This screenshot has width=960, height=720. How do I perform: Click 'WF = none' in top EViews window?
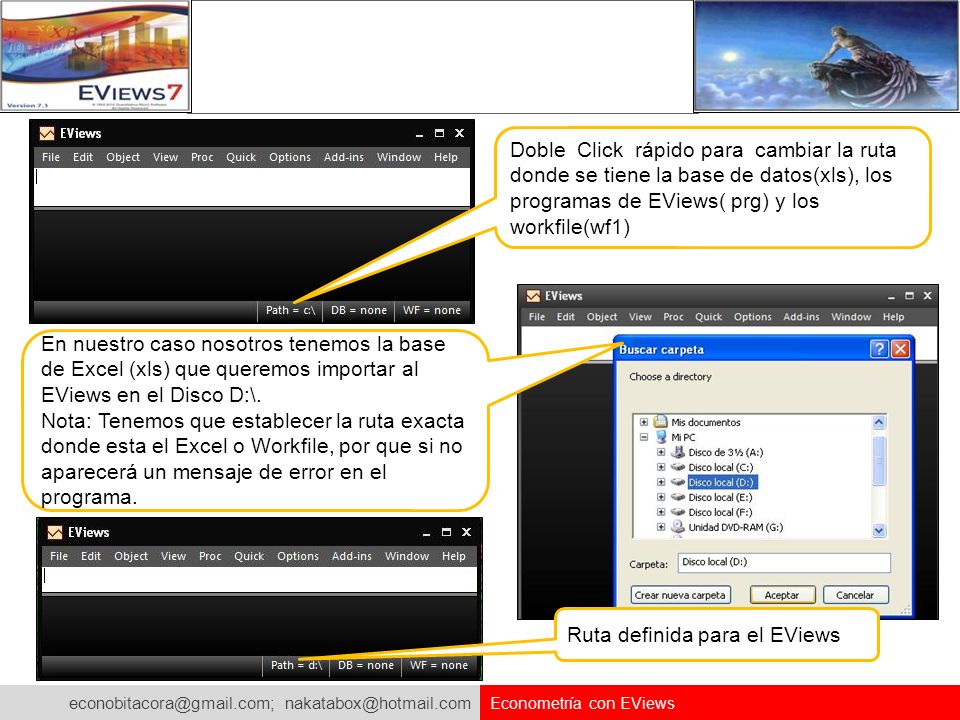(432, 310)
